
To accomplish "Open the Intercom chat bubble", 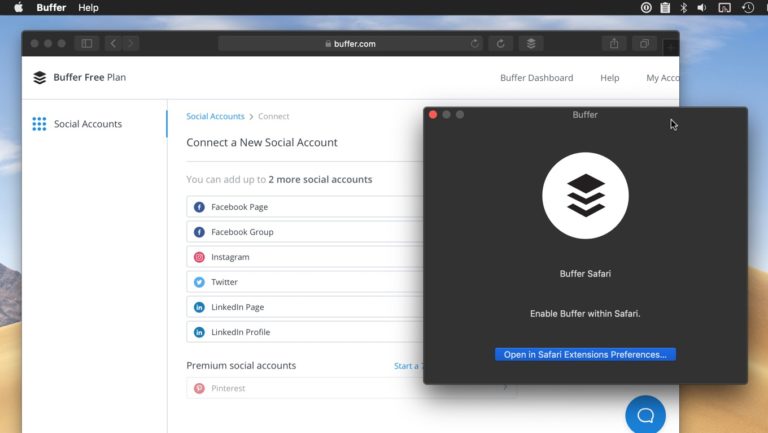I will pyautogui.click(x=645, y=414).
